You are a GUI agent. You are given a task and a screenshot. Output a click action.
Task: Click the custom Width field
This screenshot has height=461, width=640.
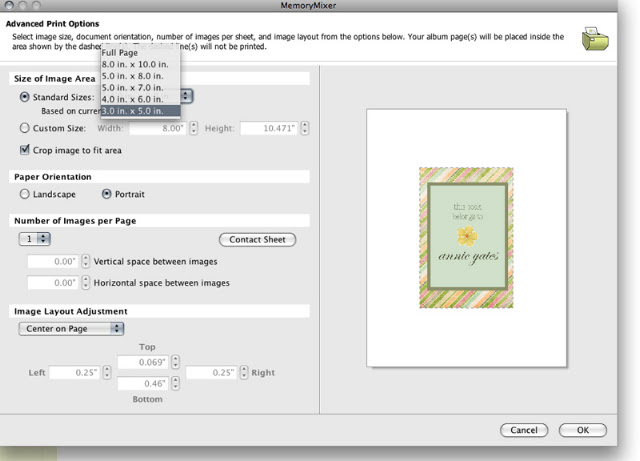[158, 128]
